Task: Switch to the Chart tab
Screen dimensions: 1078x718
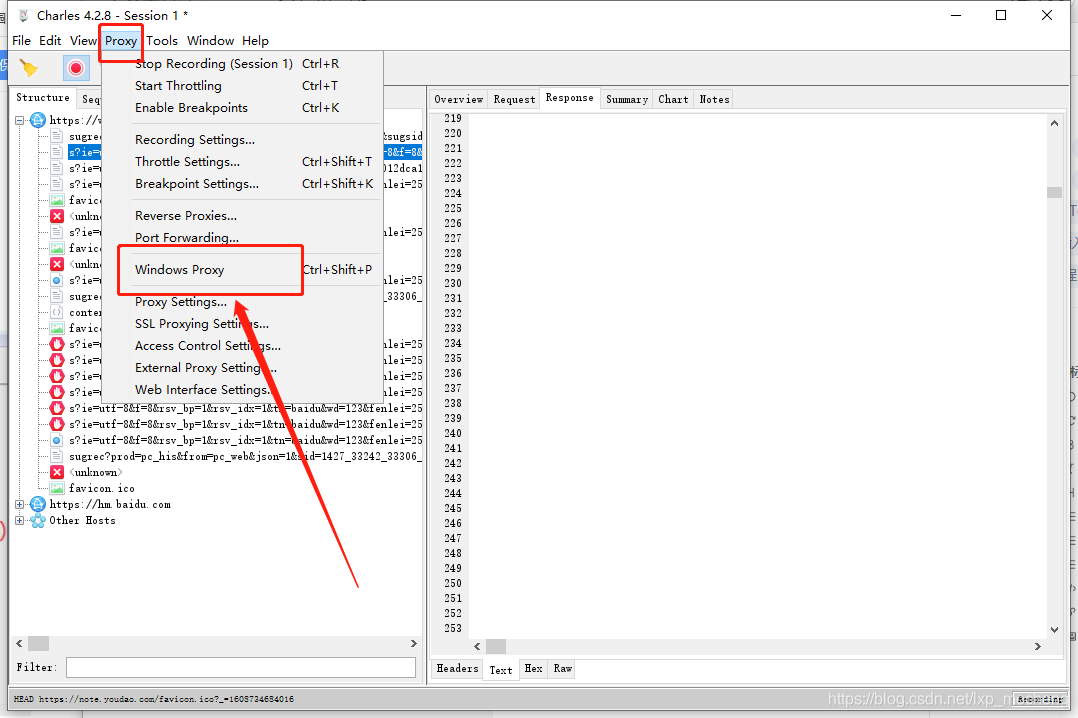Action: (x=673, y=99)
